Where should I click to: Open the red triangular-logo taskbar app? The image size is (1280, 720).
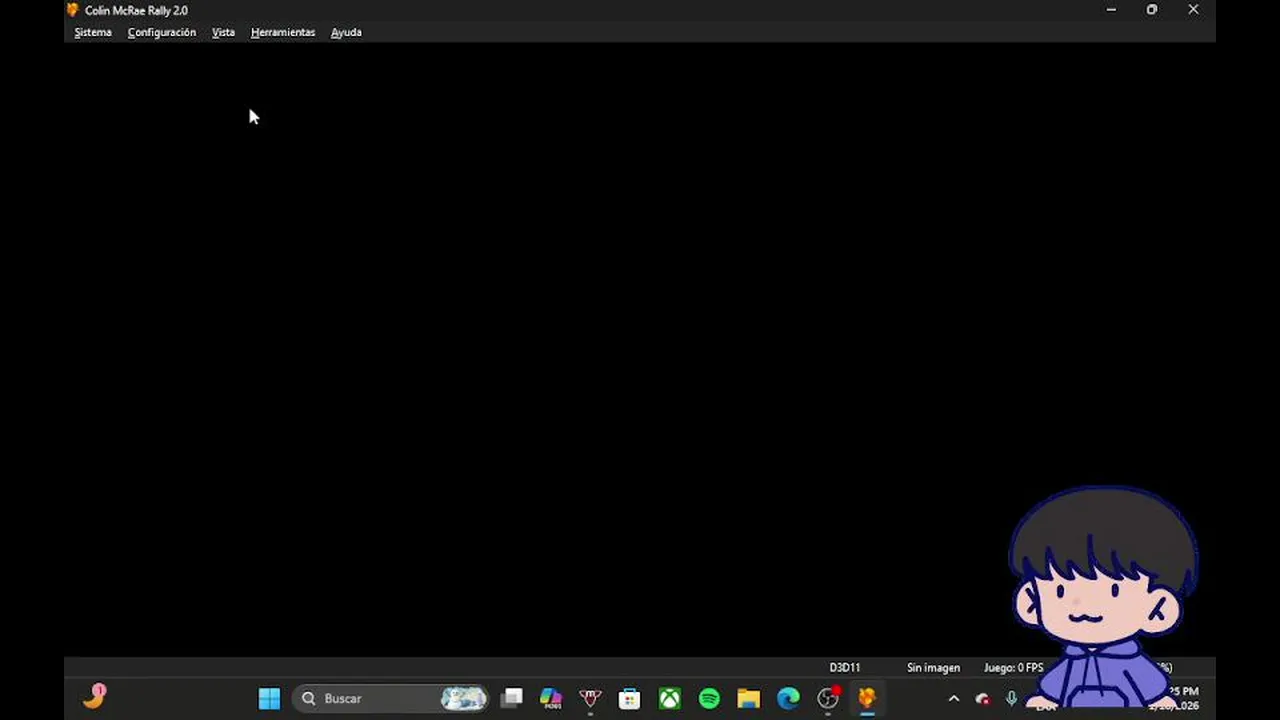tap(590, 698)
